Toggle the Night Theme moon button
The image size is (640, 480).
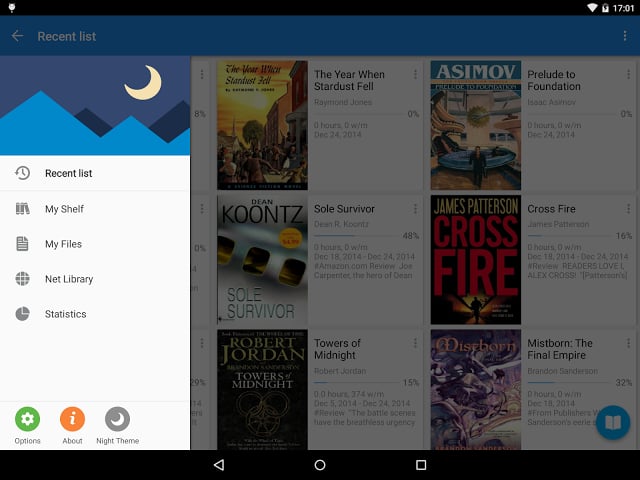(x=117, y=420)
